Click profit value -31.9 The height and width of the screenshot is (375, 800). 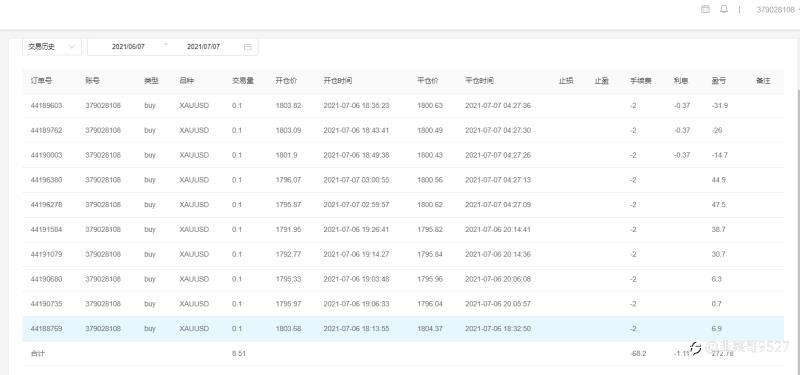pyautogui.click(x=720, y=106)
